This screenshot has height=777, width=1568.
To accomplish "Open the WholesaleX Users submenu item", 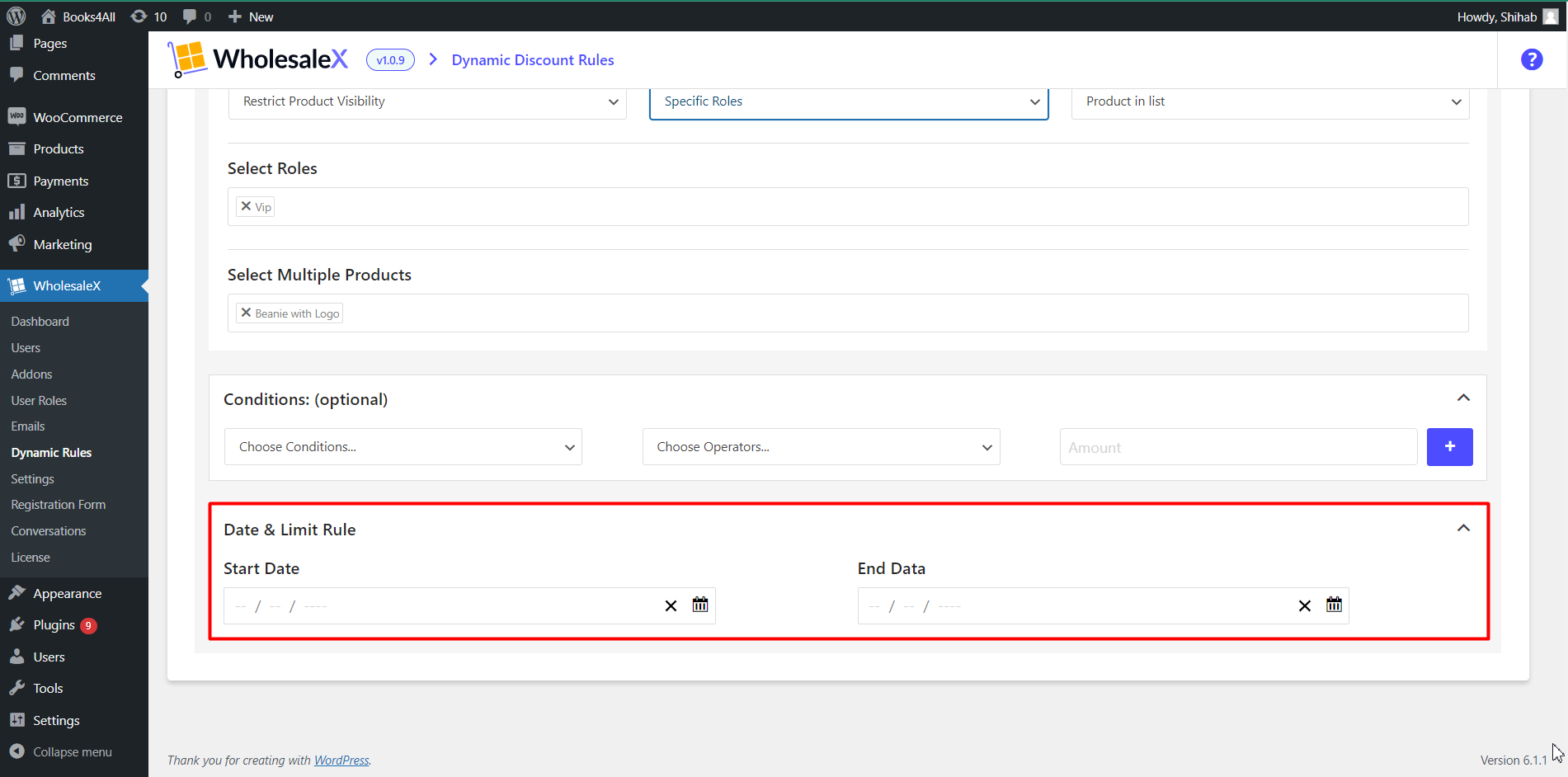I will 26,348.
